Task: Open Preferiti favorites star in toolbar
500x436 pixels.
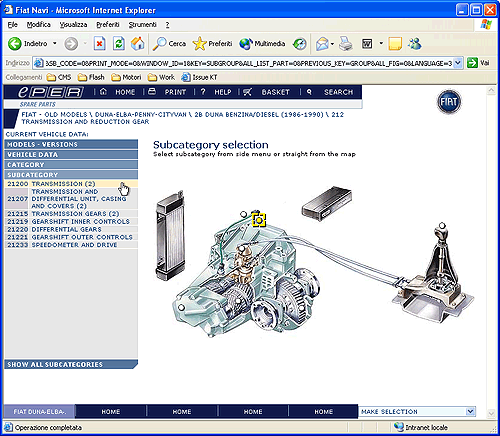Action: pyautogui.click(x=212, y=44)
